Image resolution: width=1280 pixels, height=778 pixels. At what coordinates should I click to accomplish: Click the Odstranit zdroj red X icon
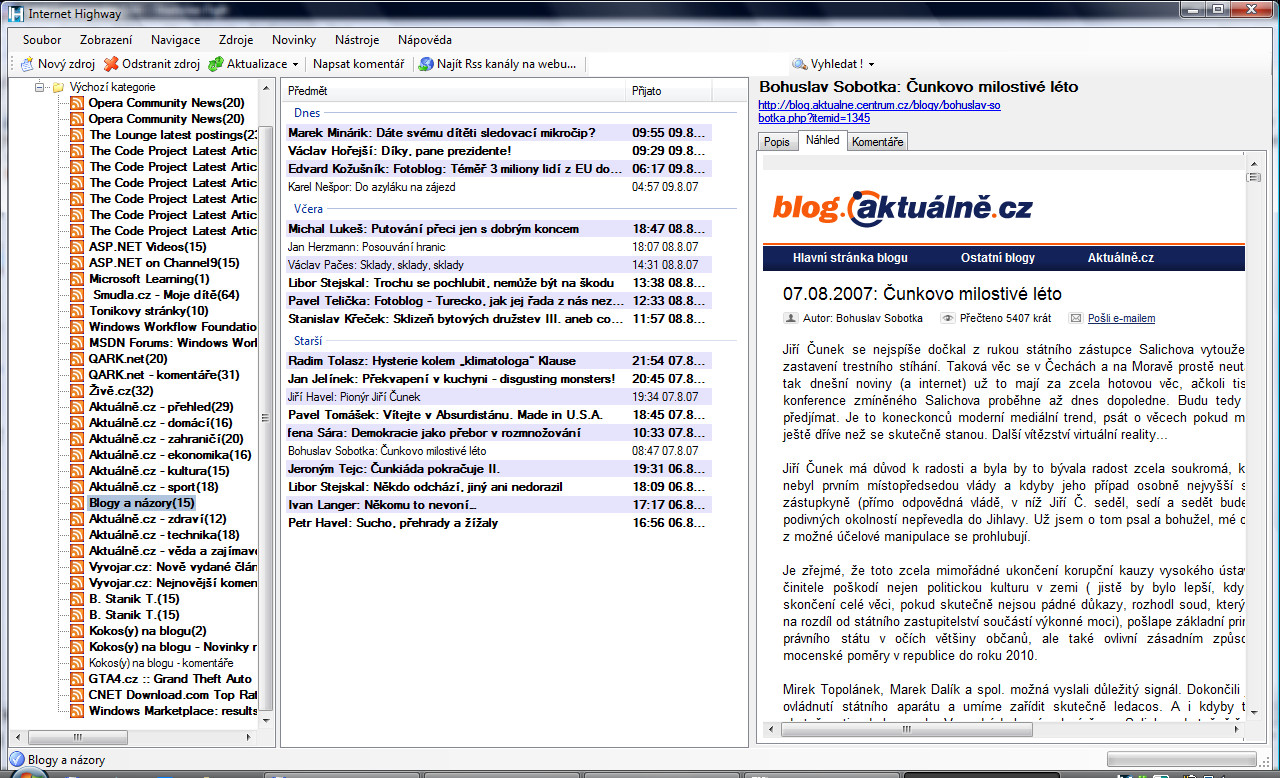click(111, 64)
